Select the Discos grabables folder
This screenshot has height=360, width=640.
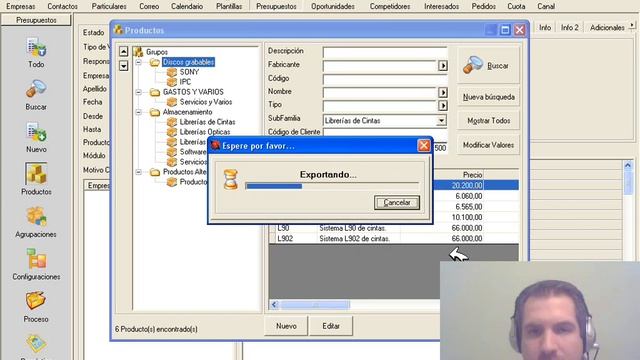coord(188,62)
